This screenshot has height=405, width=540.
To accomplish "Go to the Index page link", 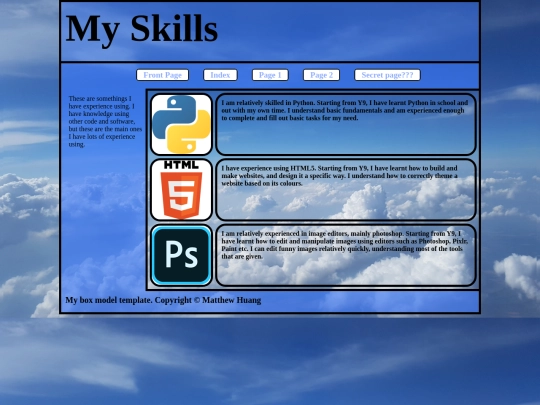I will click(220, 75).
